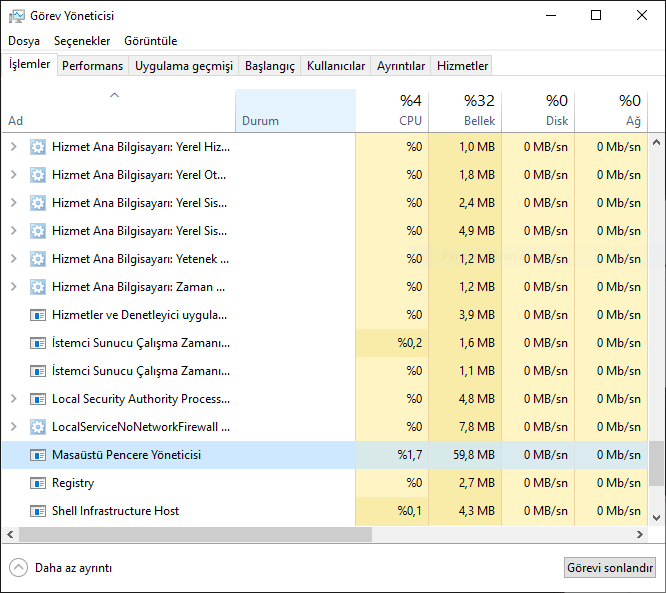The height and width of the screenshot is (593, 666).
Task: Expand Hizmet Ana Bilgisayarı: Yetenek row
Action: point(14,259)
